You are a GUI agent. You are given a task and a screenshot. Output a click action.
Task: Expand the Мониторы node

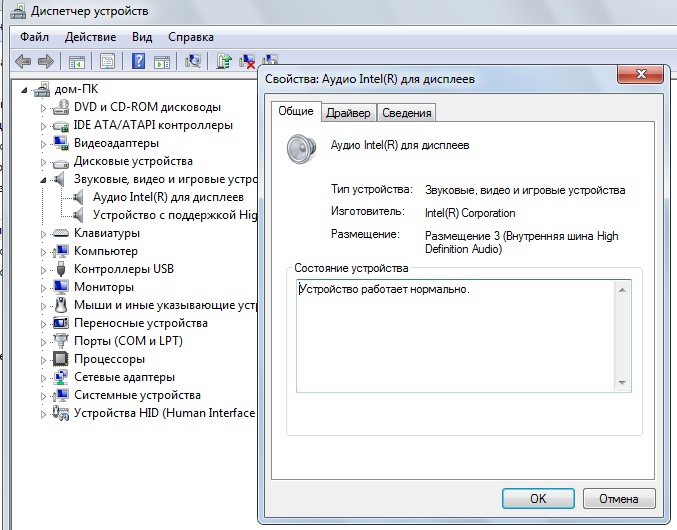(x=43, y=288)
